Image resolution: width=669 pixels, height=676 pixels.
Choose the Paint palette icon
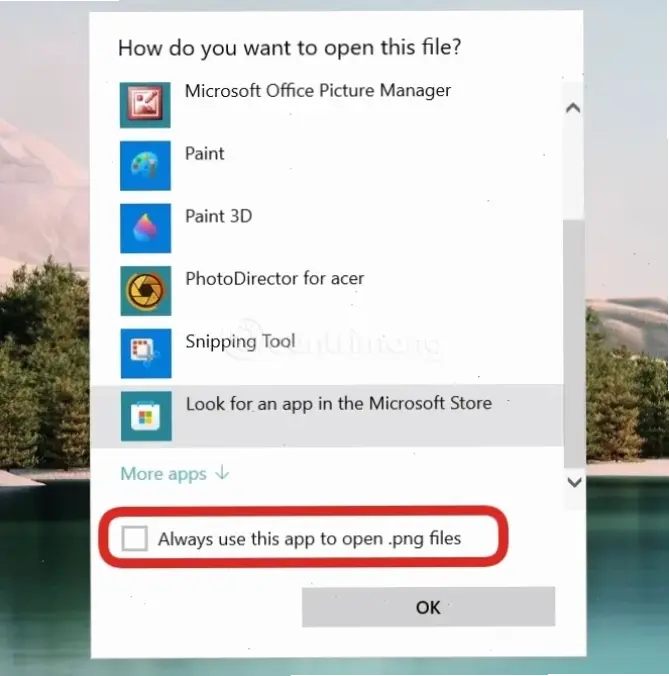coord(145,166)
